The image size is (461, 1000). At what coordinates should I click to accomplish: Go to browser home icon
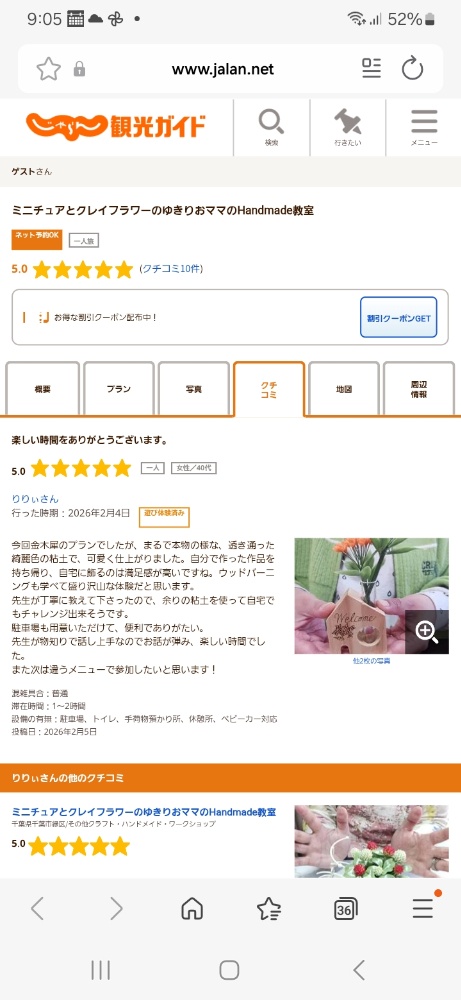[x=192, y=908]
